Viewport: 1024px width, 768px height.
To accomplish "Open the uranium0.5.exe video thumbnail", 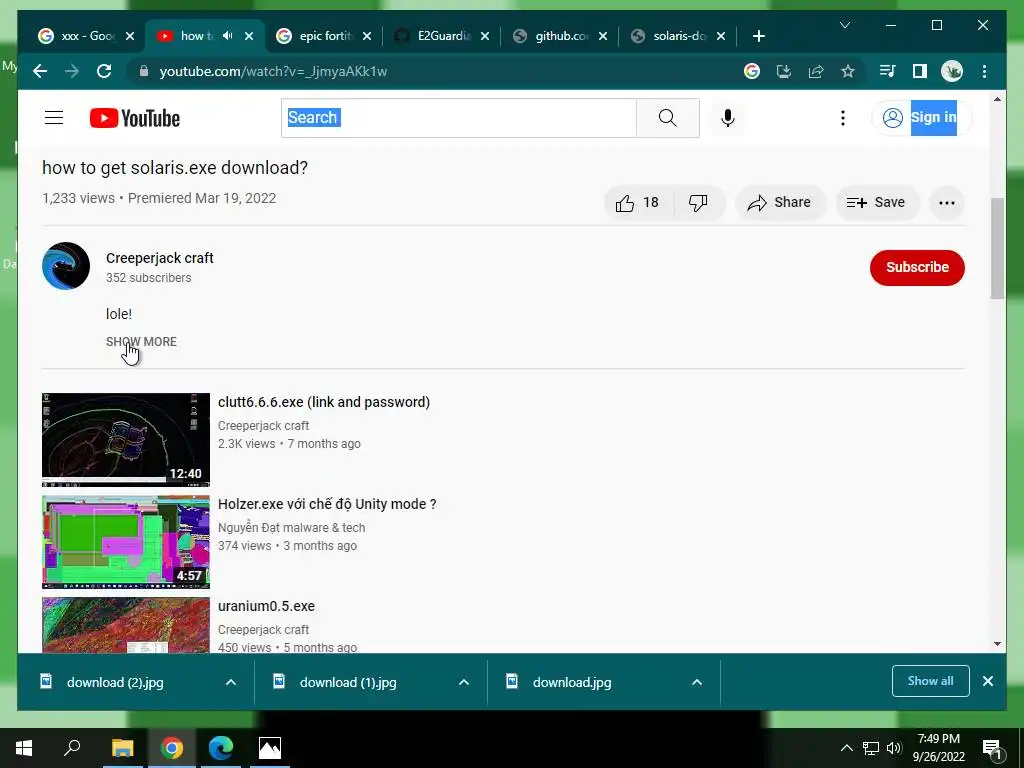I will coord(125,625).
